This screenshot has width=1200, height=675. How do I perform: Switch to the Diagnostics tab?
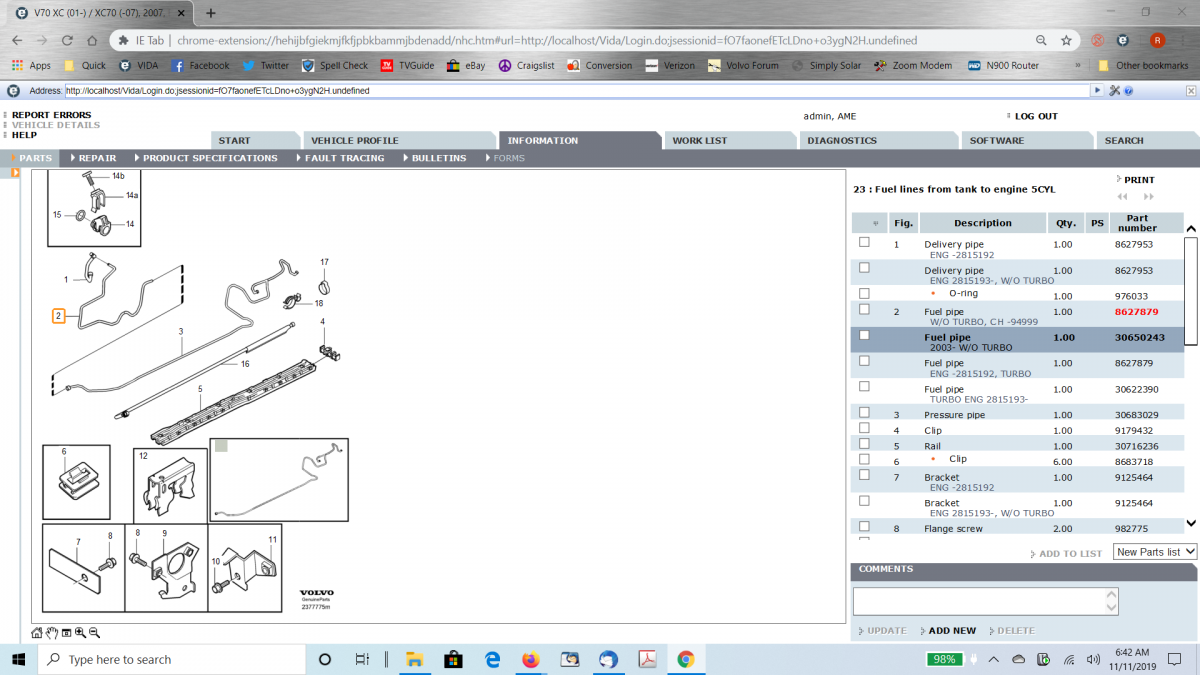tap(841, 141)
